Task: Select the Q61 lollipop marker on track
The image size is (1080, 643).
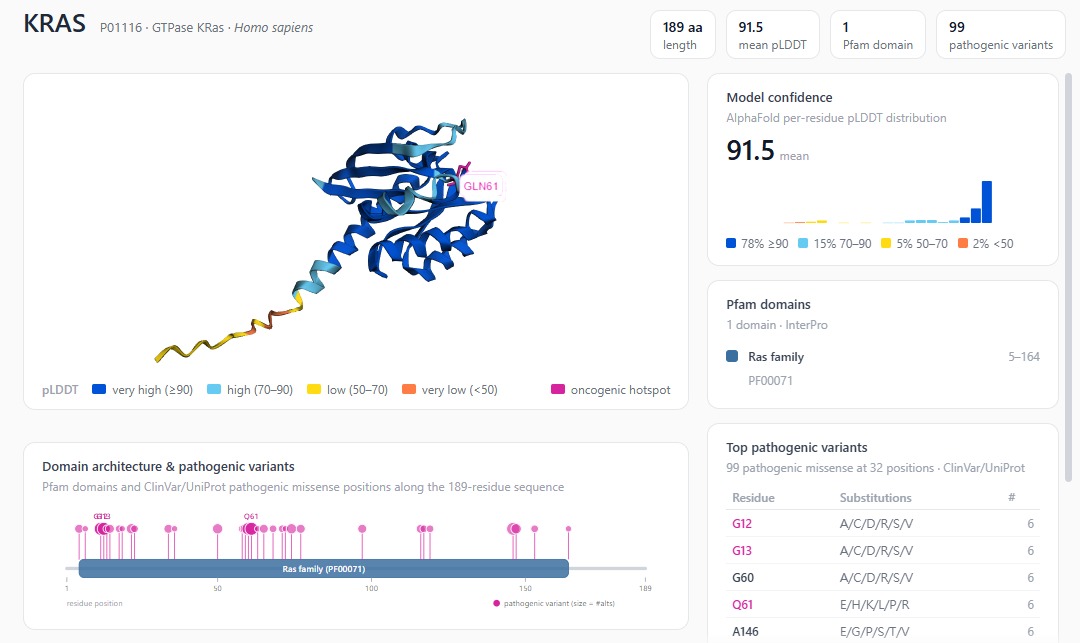Action: pyautogui.click(x=251, y=529)
